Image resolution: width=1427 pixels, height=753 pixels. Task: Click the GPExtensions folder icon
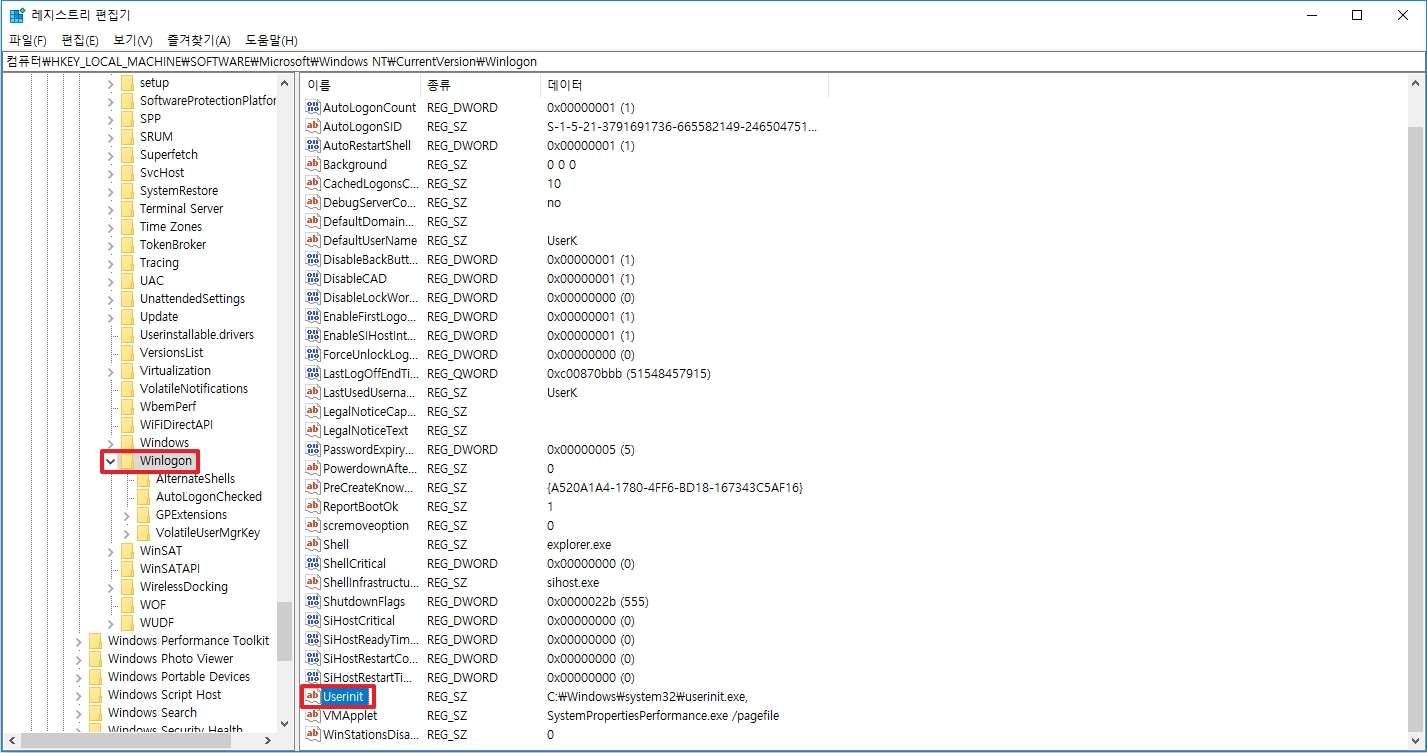coord(143,514)
